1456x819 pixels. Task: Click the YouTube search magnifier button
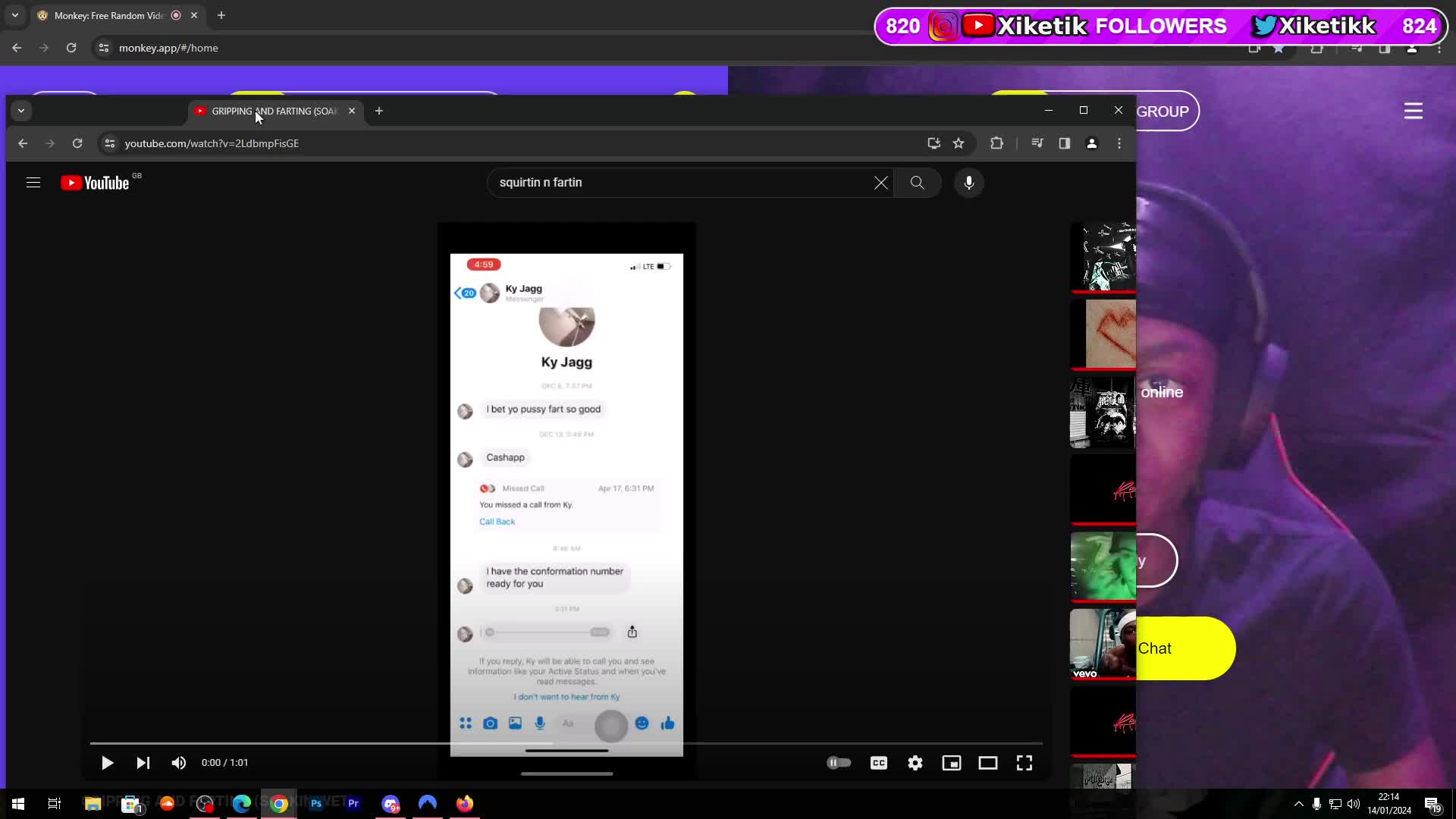917,183
